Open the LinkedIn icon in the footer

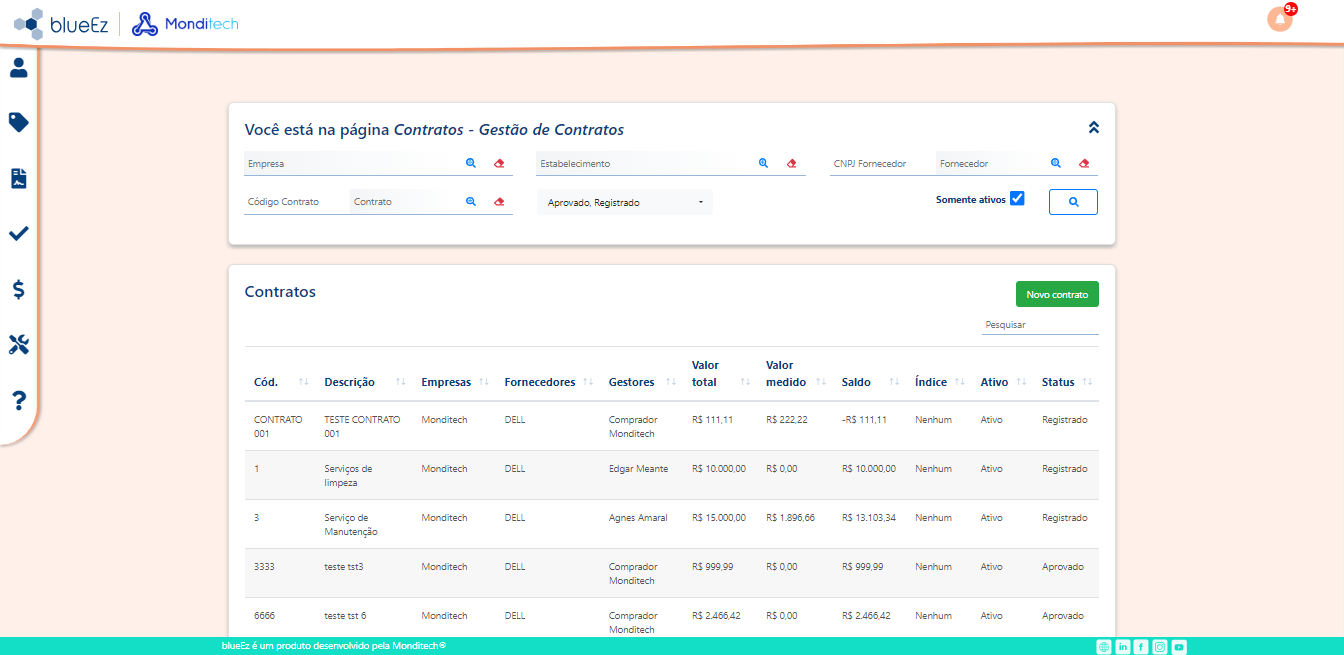click(1123, 647)
